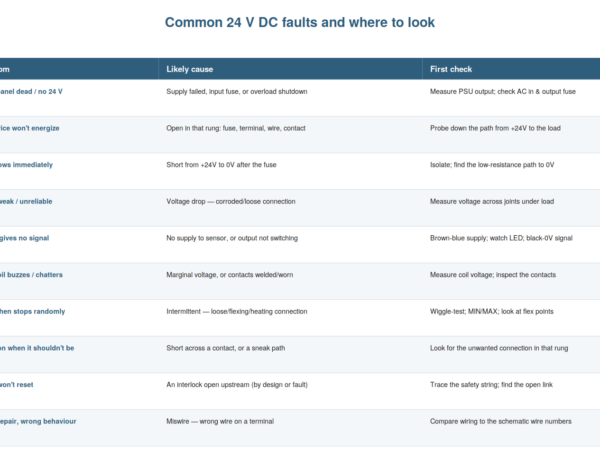
Task: Click the 'Common 24 V DC faults' page title
Action: click(x=300, y=23)
